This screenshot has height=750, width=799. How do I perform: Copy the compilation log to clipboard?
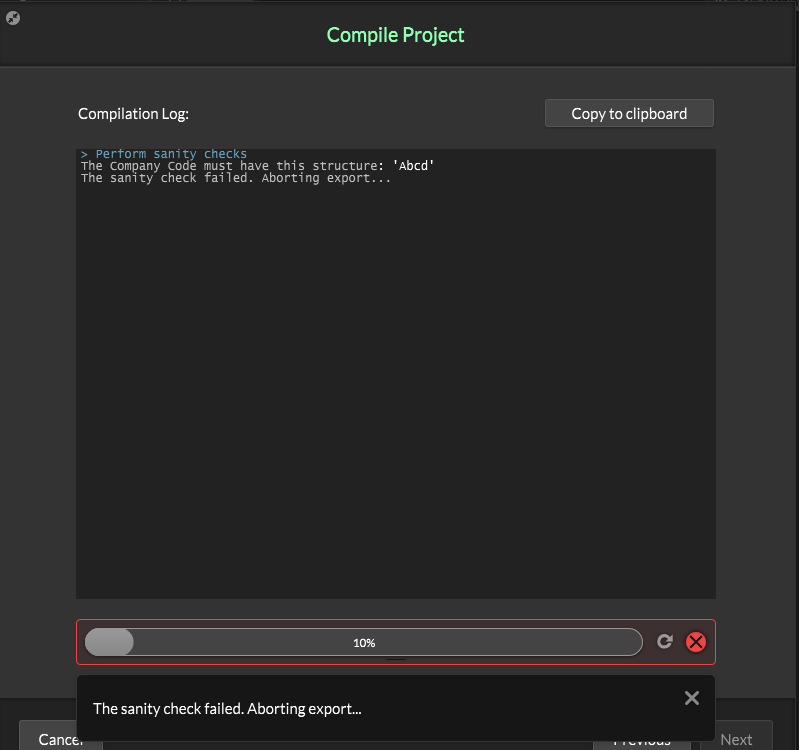[629, 114]
